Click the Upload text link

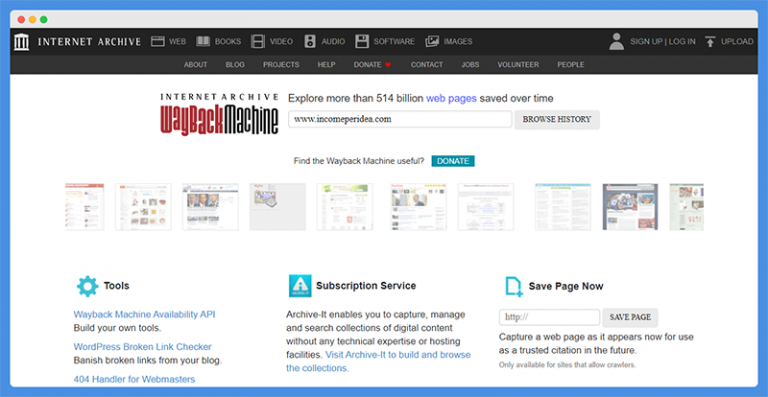tap(737, 42)
